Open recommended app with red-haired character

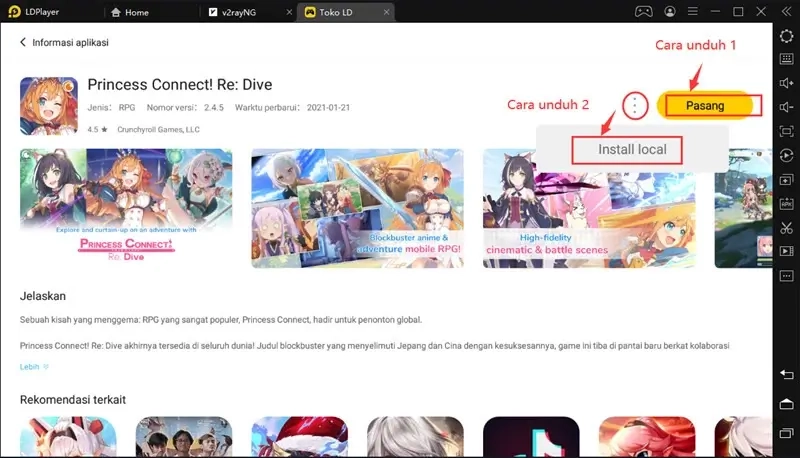coord(647,437)
